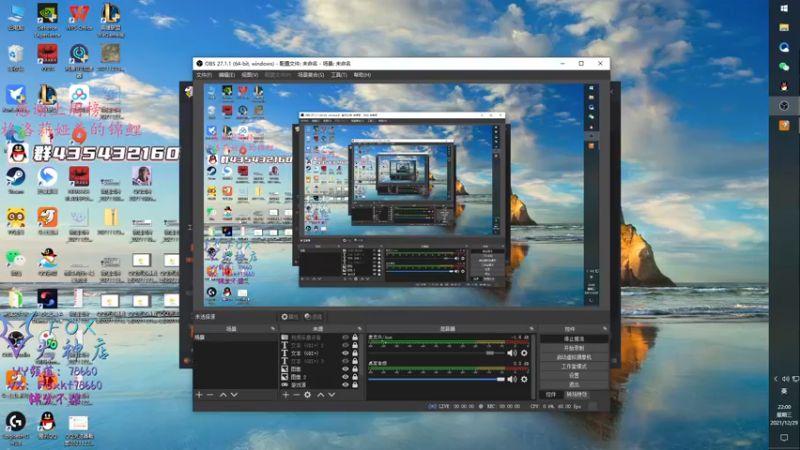Viewport: 800px width, 450px height.
Task: Click 开始录制 to start recording
Action: tap(574, 348)
